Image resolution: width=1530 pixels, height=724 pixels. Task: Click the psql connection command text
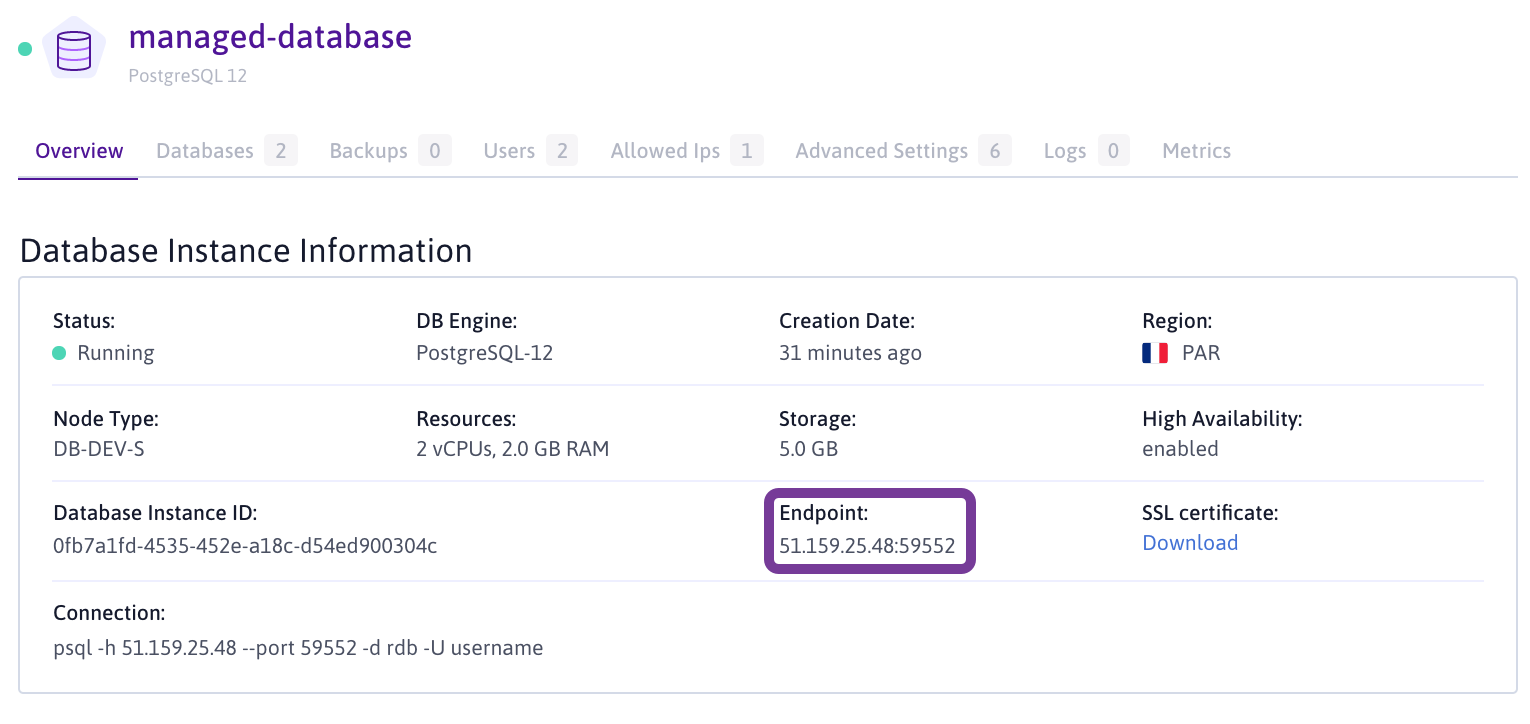(298, 648)
